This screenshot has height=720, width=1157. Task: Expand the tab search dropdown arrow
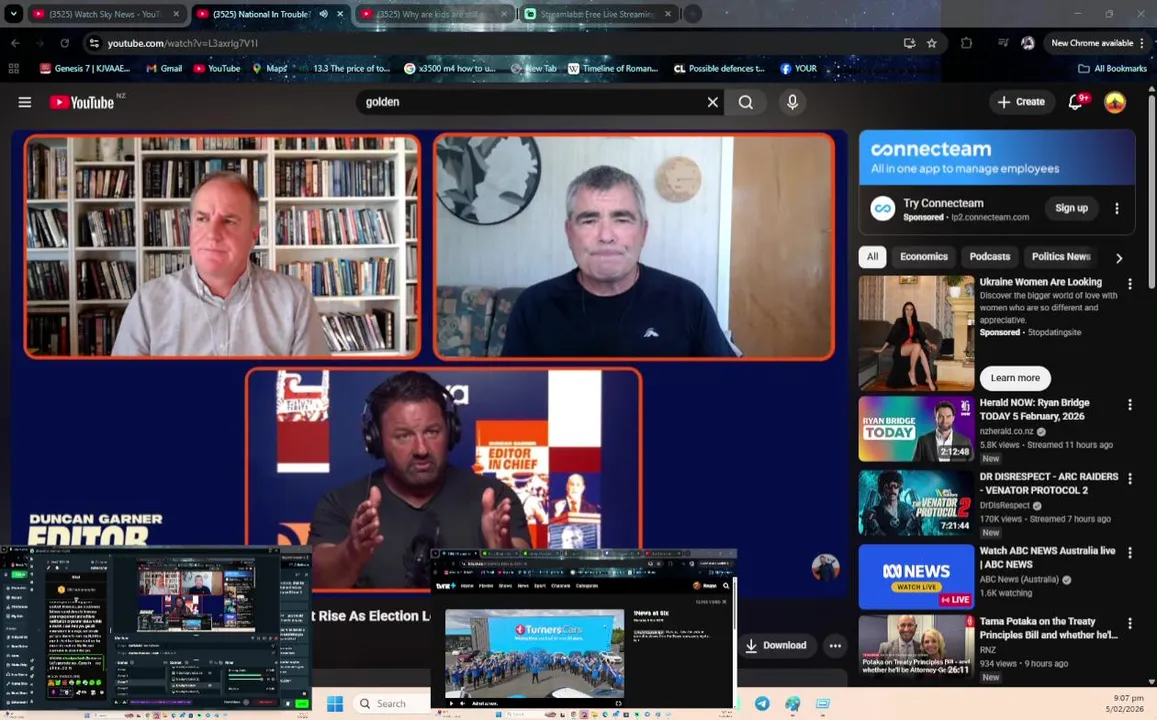tap(13, 13)
